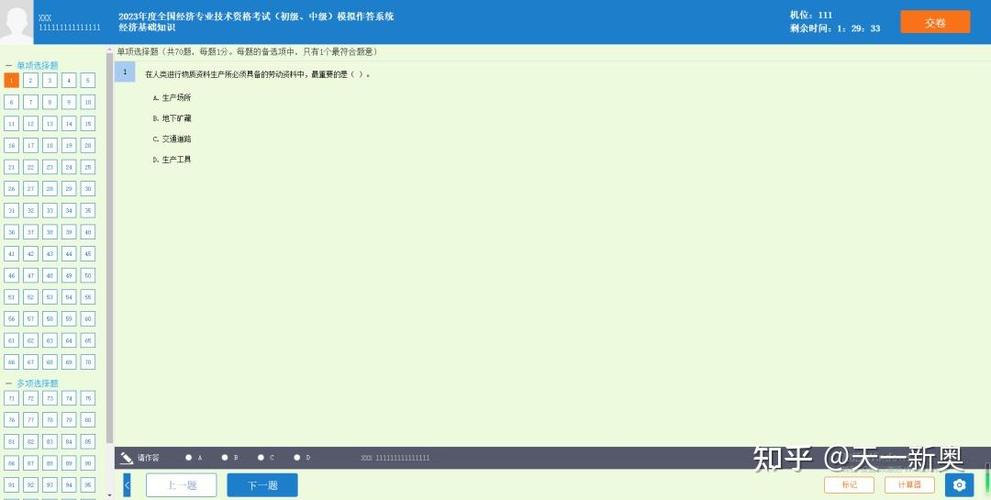
Task: Click the 请作答 label
Action: coord(149,458)
